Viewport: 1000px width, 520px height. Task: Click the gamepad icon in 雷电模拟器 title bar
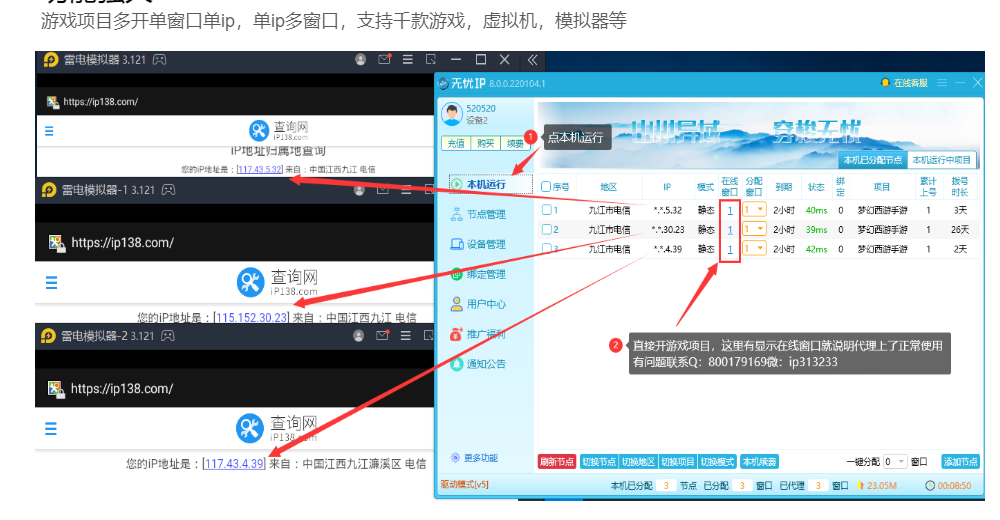coord(159,59)
